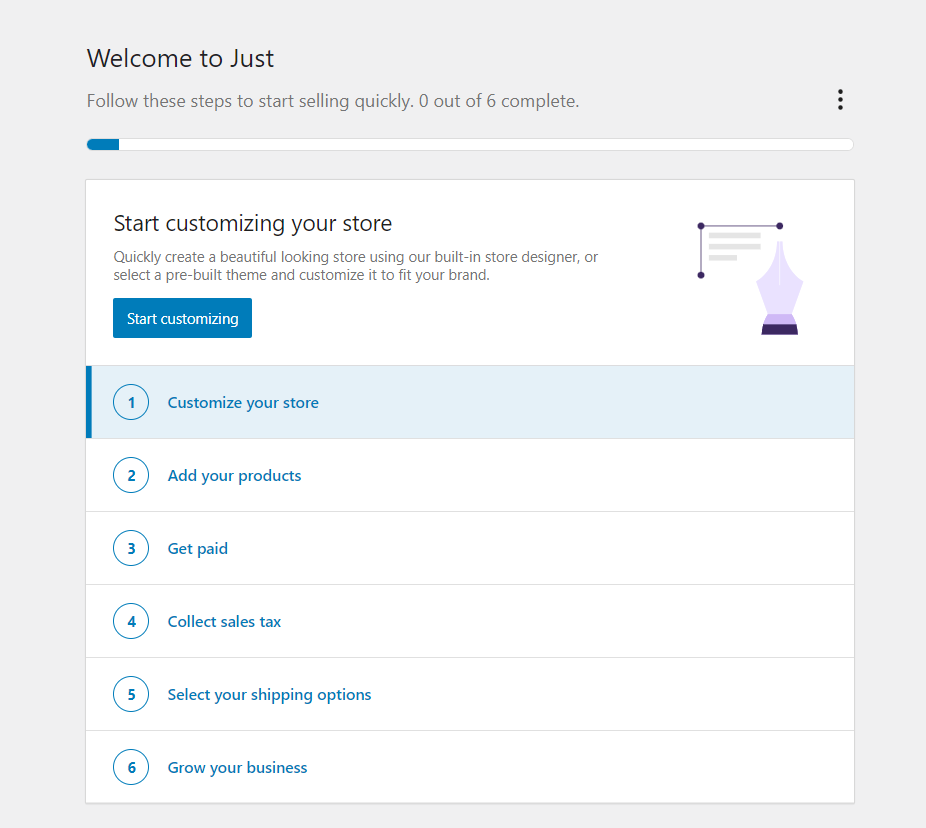Click the number 5 step circle

click(x=131, y=695)
